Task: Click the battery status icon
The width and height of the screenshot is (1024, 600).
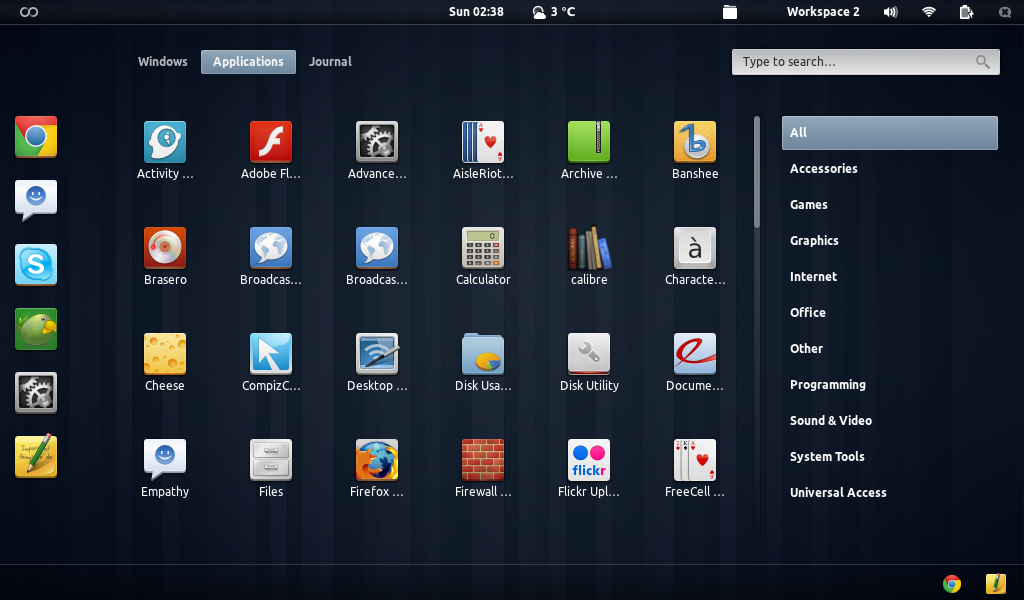Action: coord(967,12)
